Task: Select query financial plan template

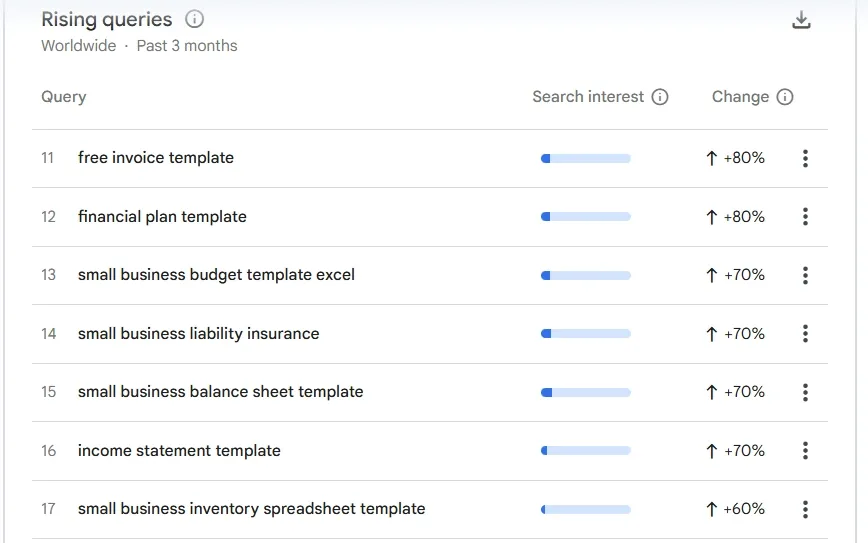Action: click(x=162, y=216)
